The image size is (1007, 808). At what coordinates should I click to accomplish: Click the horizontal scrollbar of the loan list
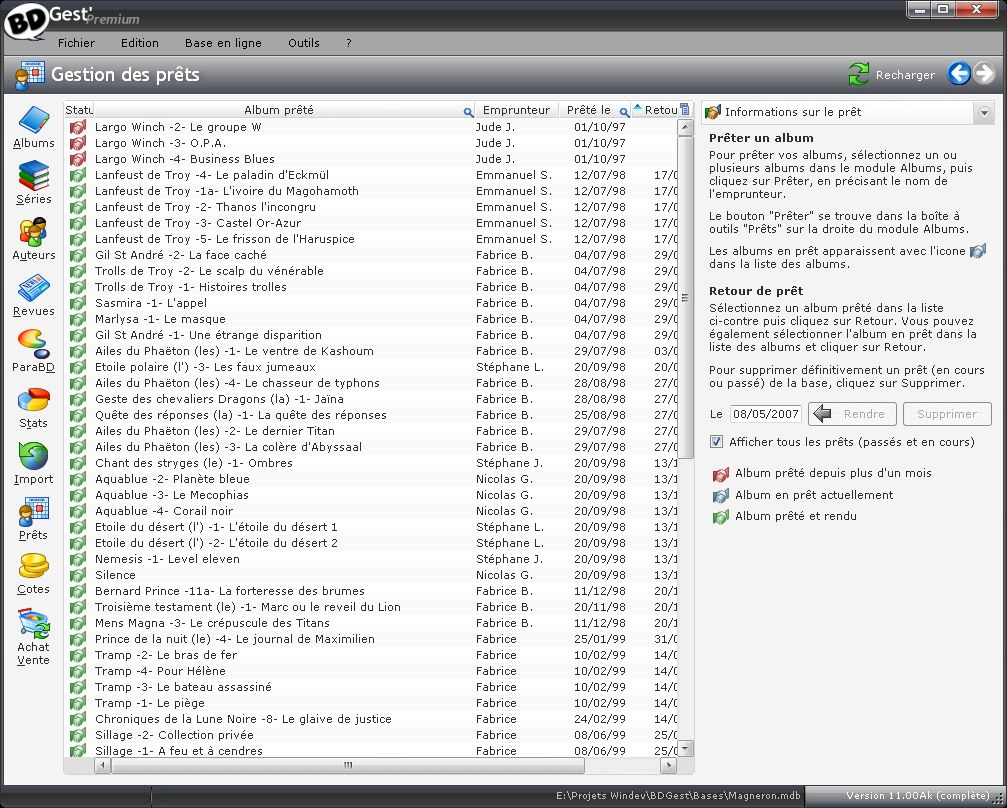[347, 766]
